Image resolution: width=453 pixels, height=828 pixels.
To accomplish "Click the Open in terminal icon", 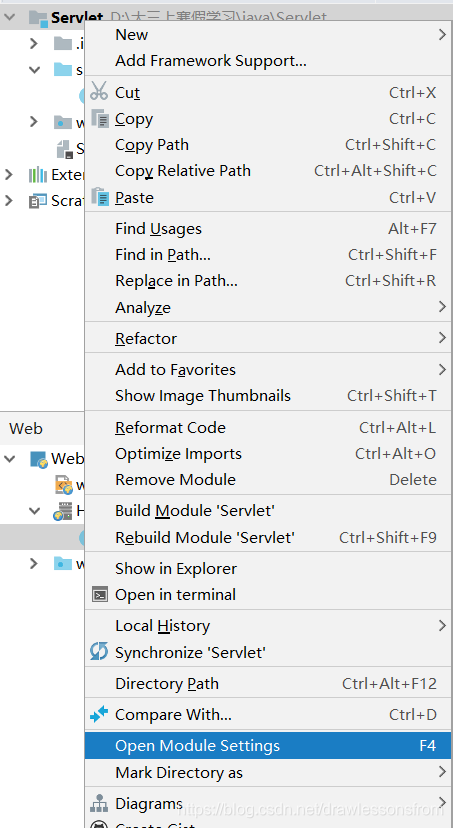I will coord(99,595).
